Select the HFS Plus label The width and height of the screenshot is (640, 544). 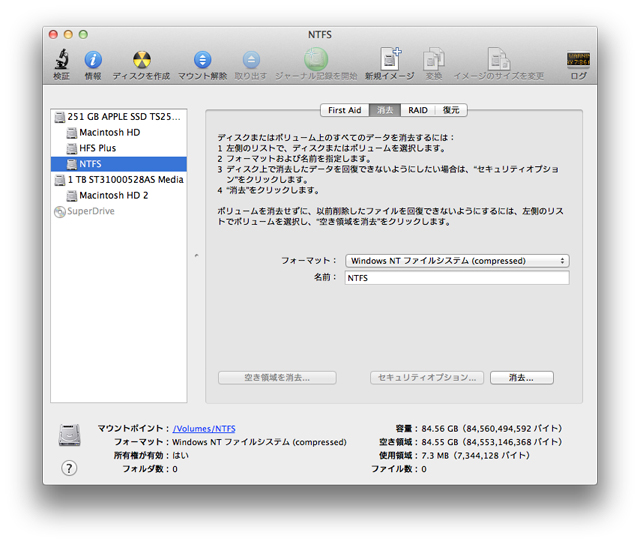point(98,148)
